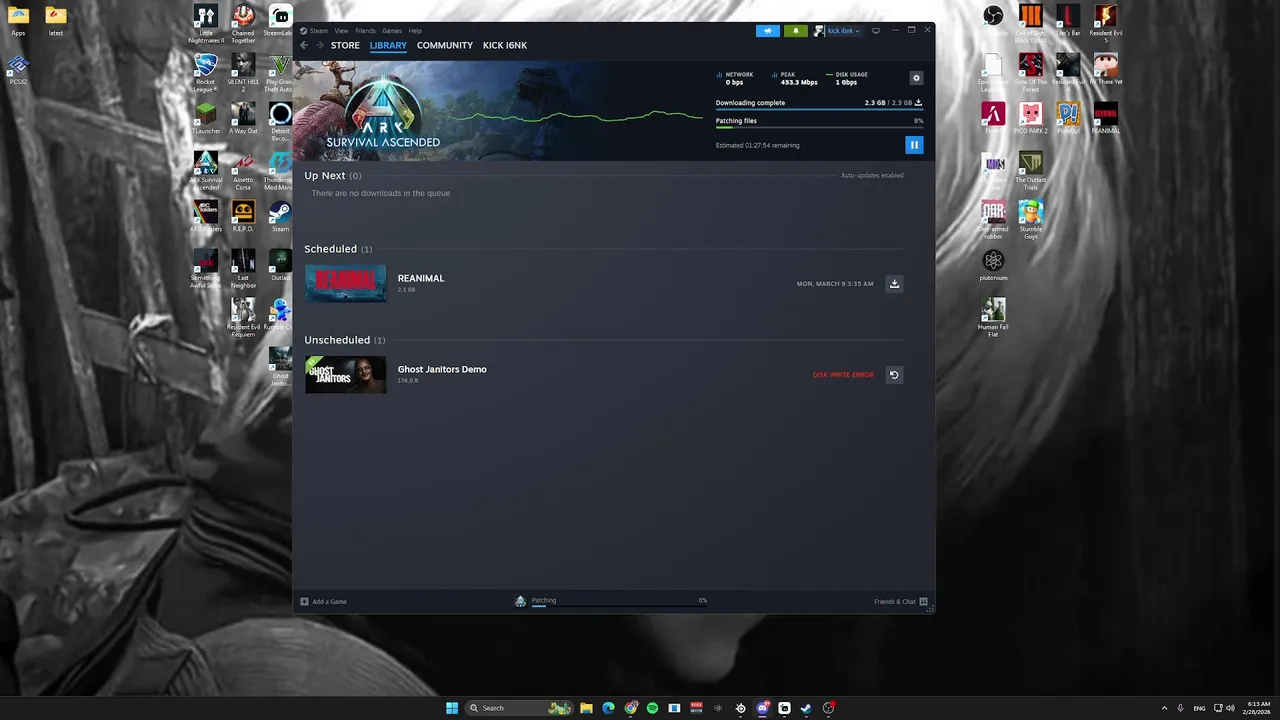Select the Assetto Corsa desktop icon
1280x720 pixels.
[243, 170]
